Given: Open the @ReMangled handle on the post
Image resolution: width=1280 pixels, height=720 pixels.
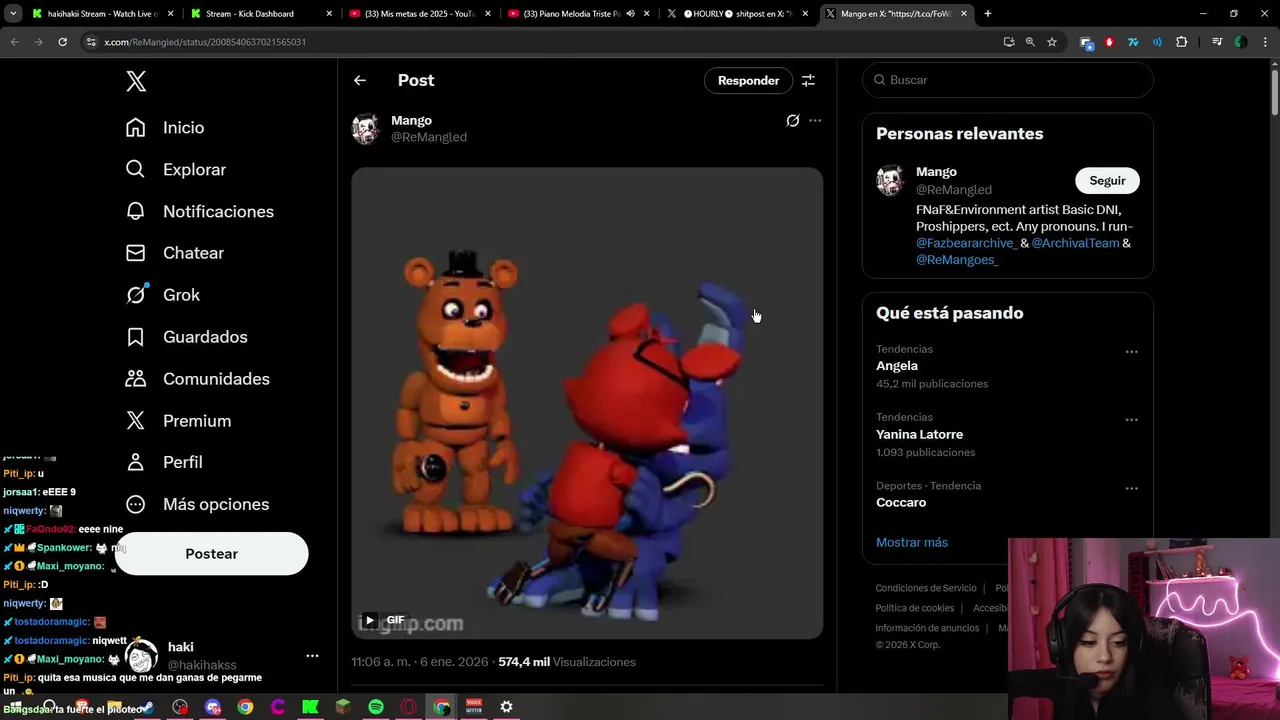Looking at the screenshot, I should pyautogui.click(x=429, y=137).
